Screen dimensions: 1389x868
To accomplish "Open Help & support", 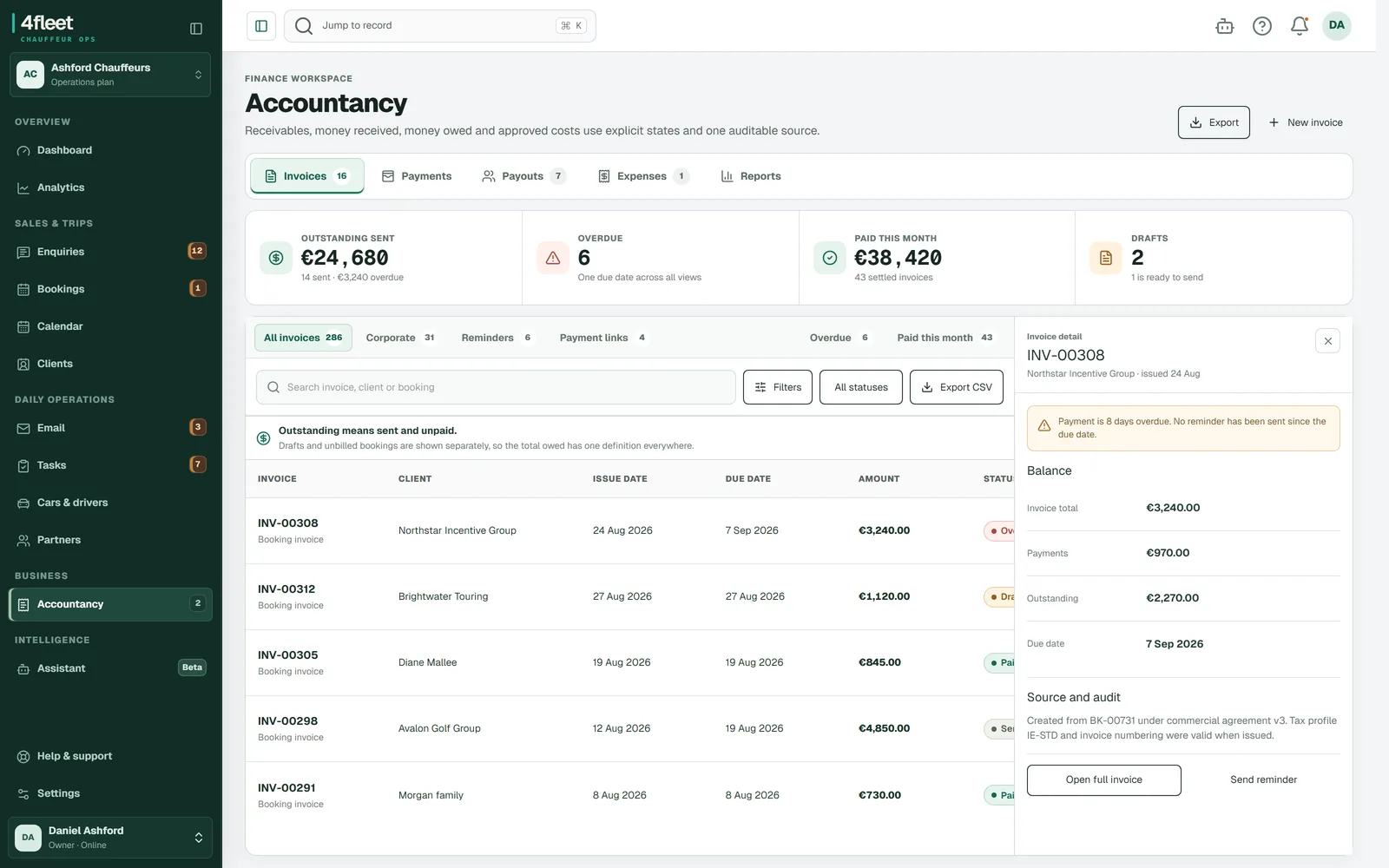I will [x=110, y=756].
